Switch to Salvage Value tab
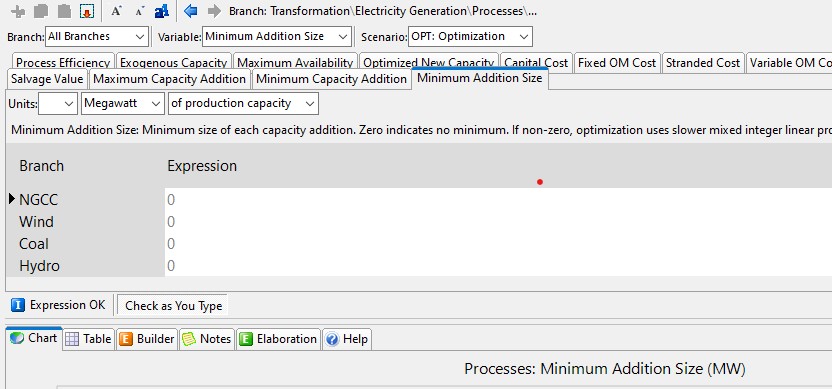Screen dimensions: 832x389 [47, 79]
